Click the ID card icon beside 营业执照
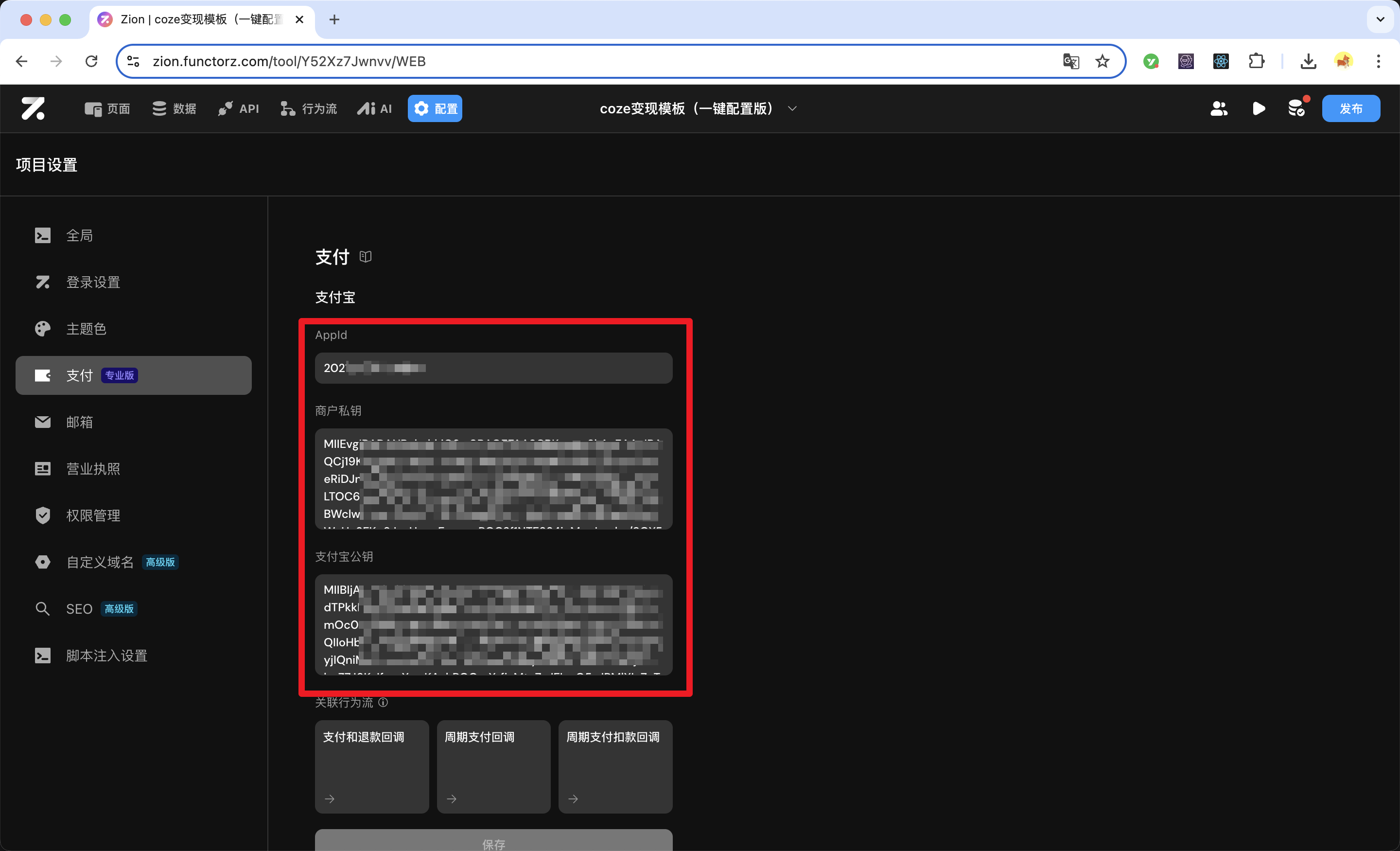1400x851 pixels. [43, 469]
